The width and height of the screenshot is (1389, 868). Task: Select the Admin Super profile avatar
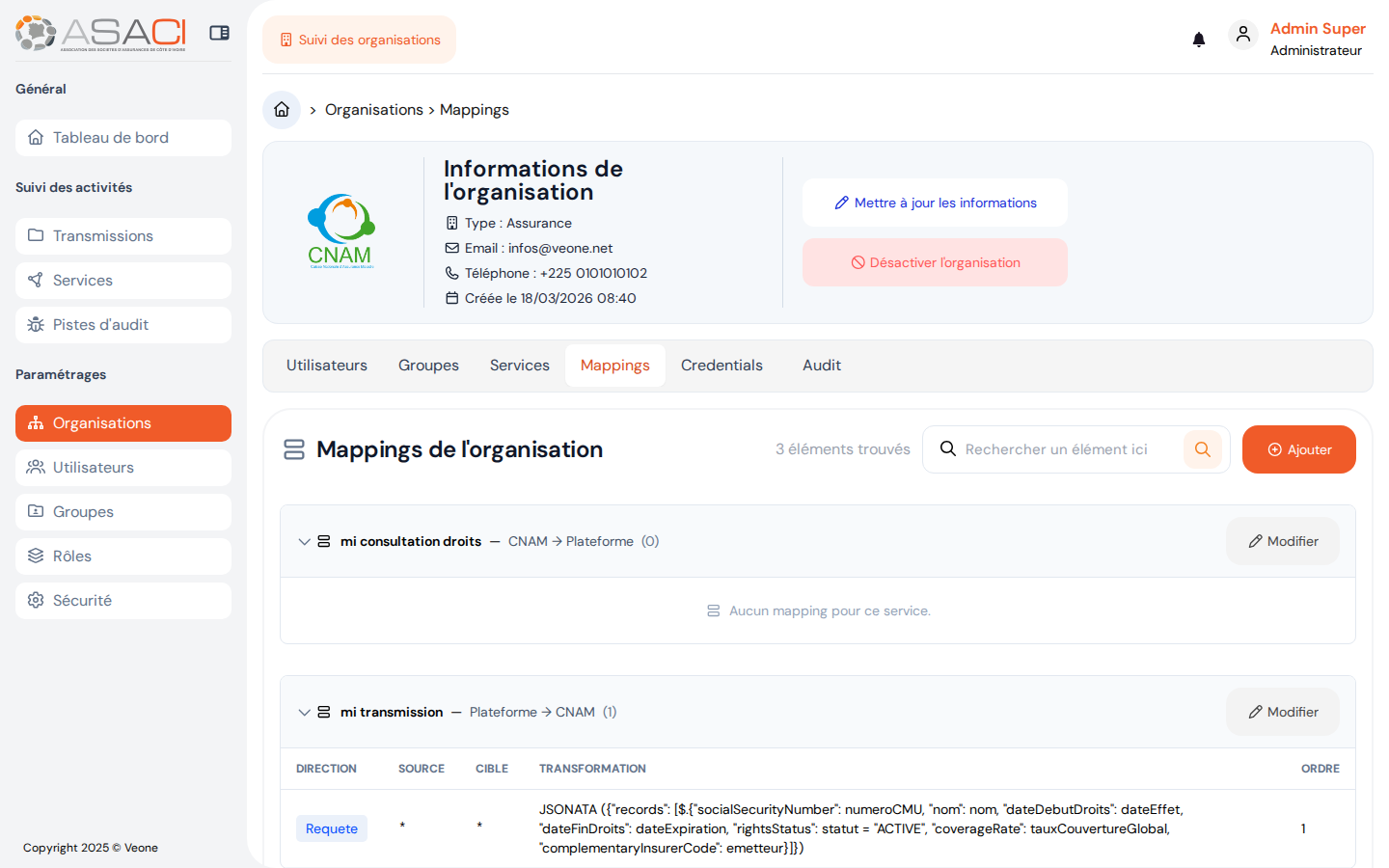pos(1243,34)
